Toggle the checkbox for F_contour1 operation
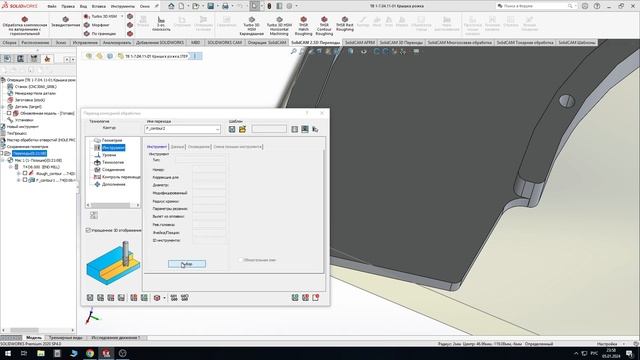 click(25, 180)
